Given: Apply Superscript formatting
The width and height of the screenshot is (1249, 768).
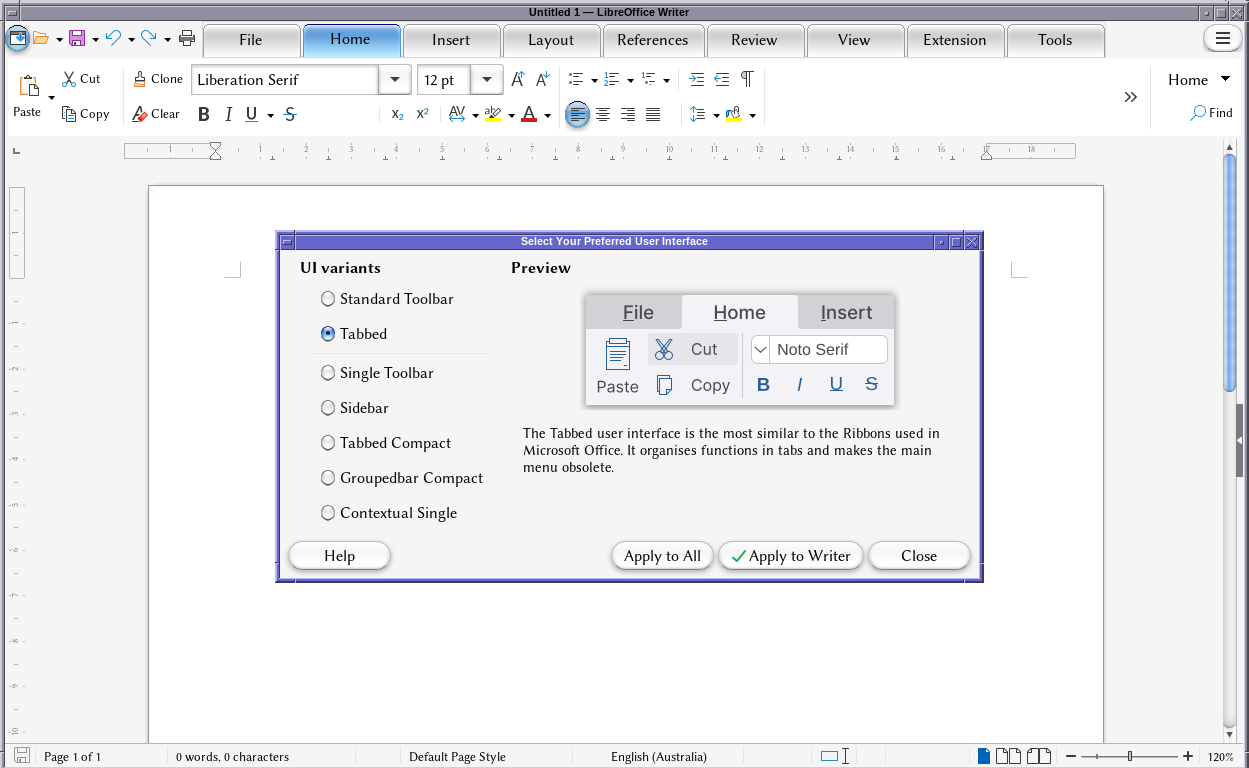Looking at the screenshot, I should [x=422, y=115].
